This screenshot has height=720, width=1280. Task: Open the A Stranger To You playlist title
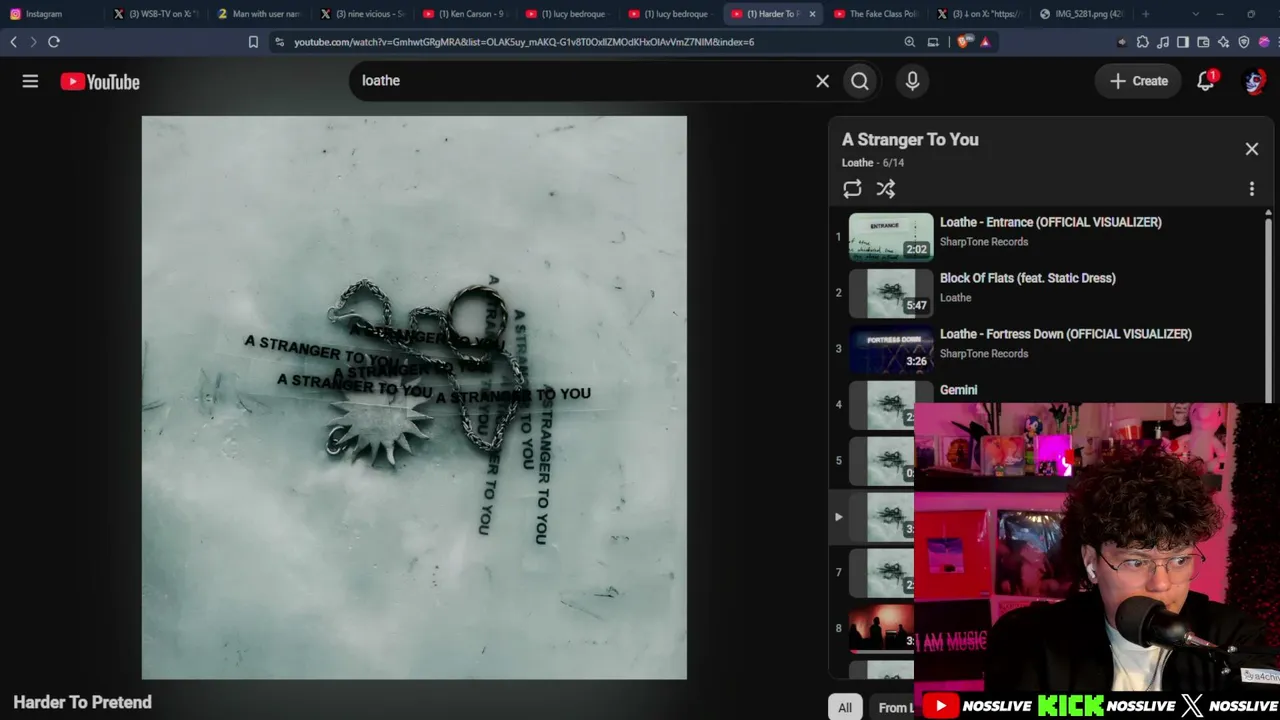click(910, 140)
